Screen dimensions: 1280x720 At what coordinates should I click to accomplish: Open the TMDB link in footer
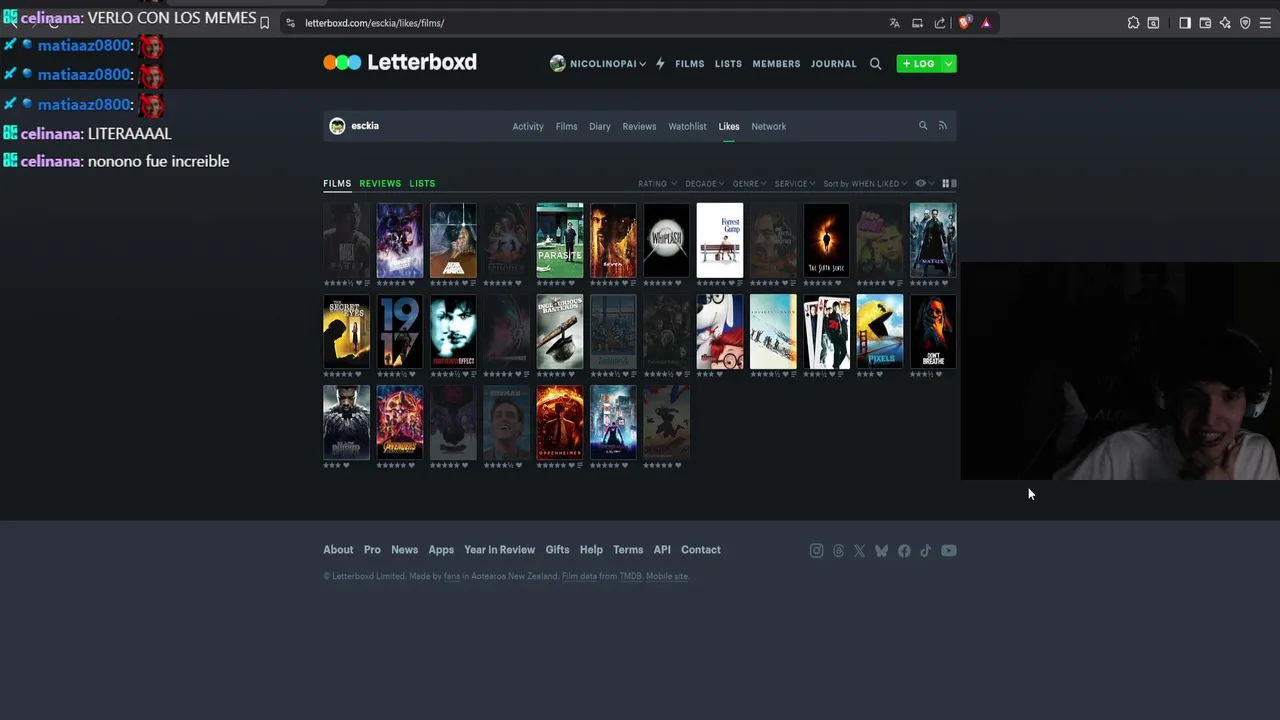coord(630,577)
